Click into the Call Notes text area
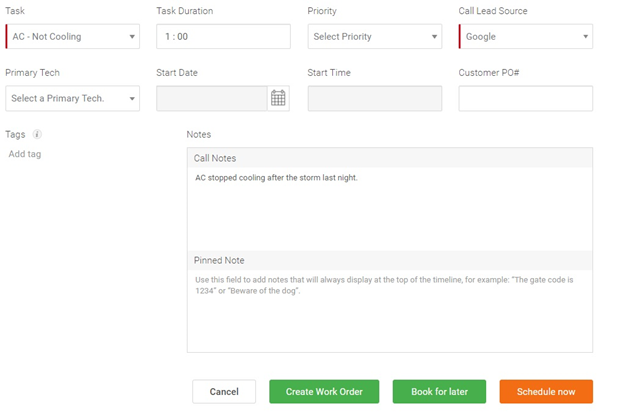This screenshot has height=420, width=623. click(x=389, y=210)
